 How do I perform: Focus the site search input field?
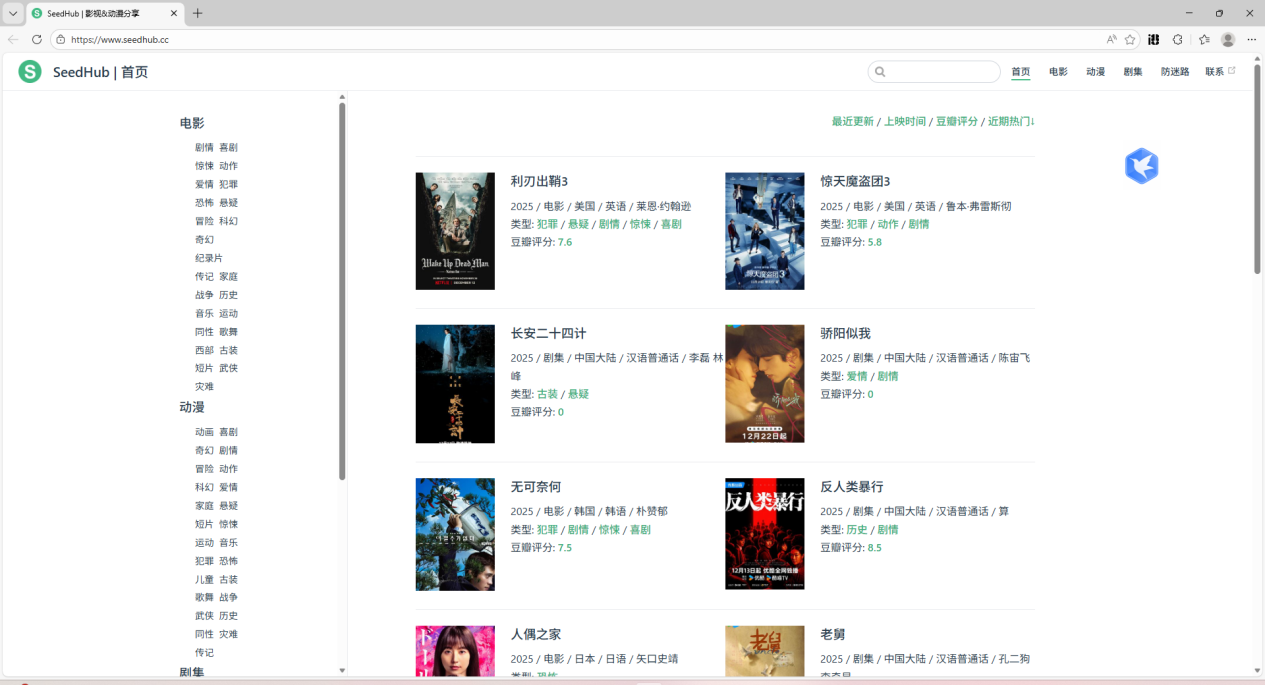[x=934, y=71]
